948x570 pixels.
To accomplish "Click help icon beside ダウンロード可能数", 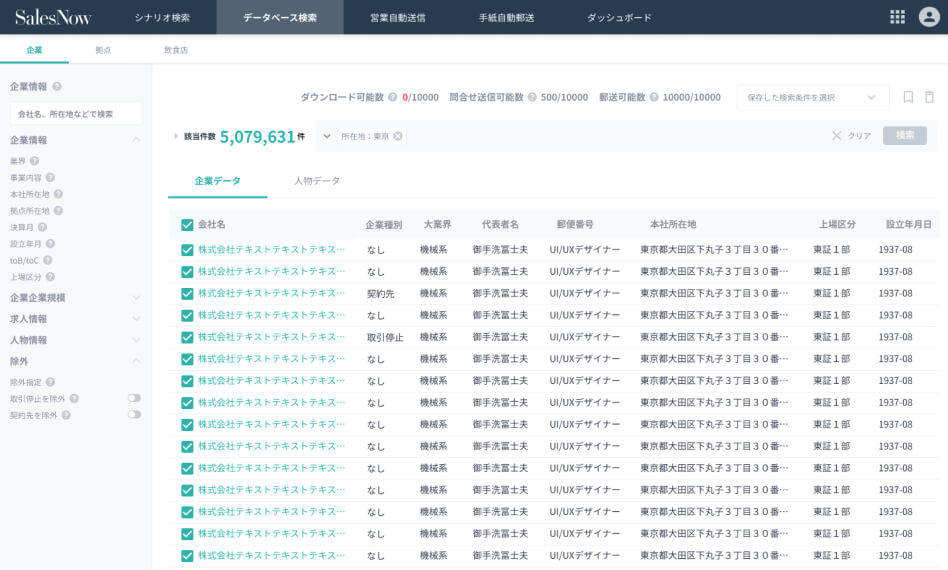I will click(392, 97).
